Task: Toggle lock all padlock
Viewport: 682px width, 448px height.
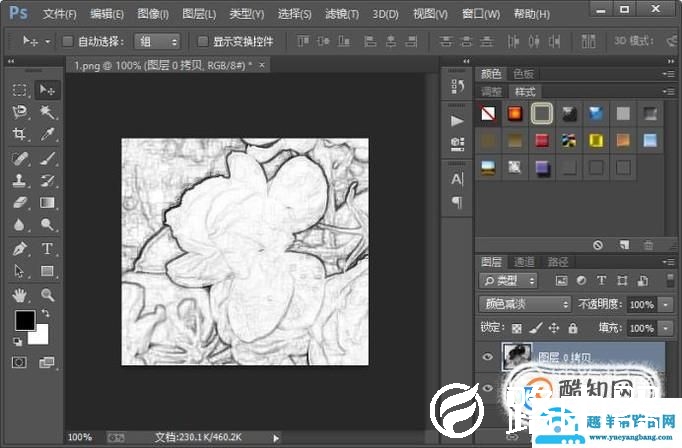Action: tap(573, 328)
